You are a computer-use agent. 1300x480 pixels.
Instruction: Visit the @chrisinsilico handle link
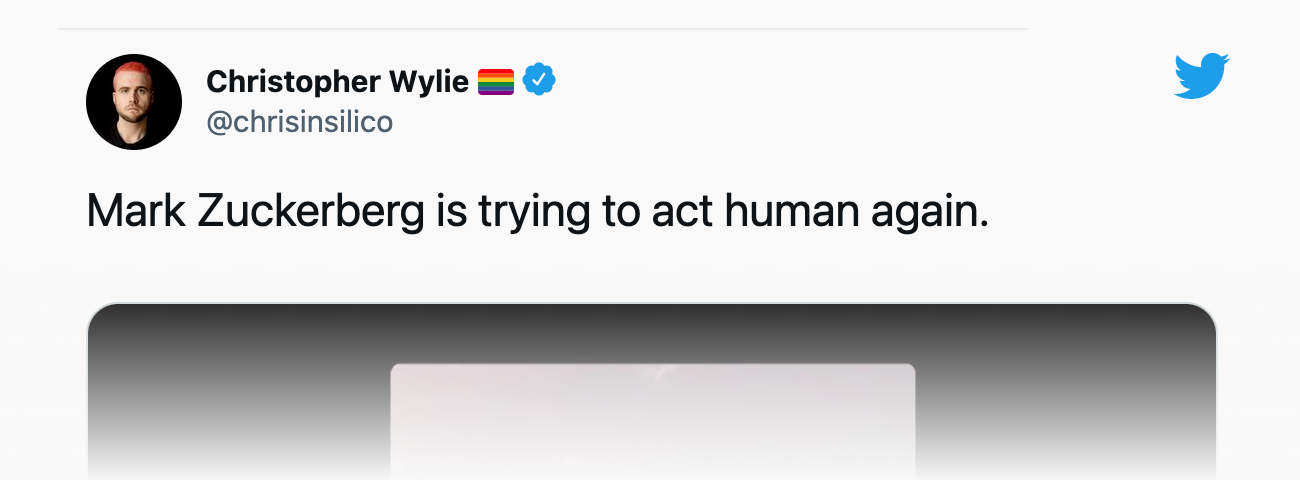tap(299, 122)
